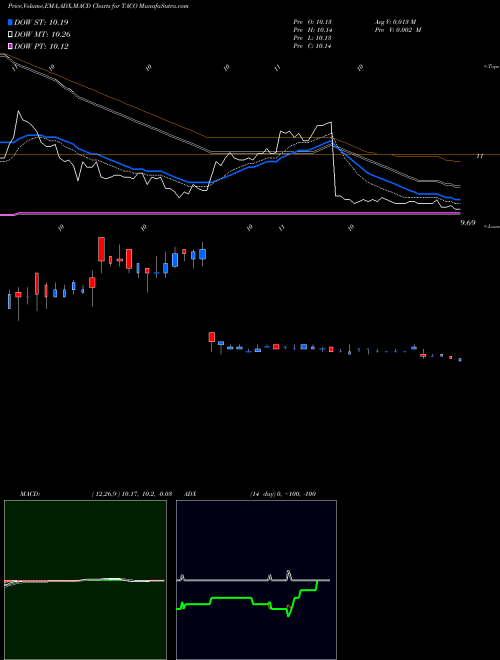Click the ADX '(14 day) 0, +100, -100' values
Screen dimensions: 500x660
(282, 494)
